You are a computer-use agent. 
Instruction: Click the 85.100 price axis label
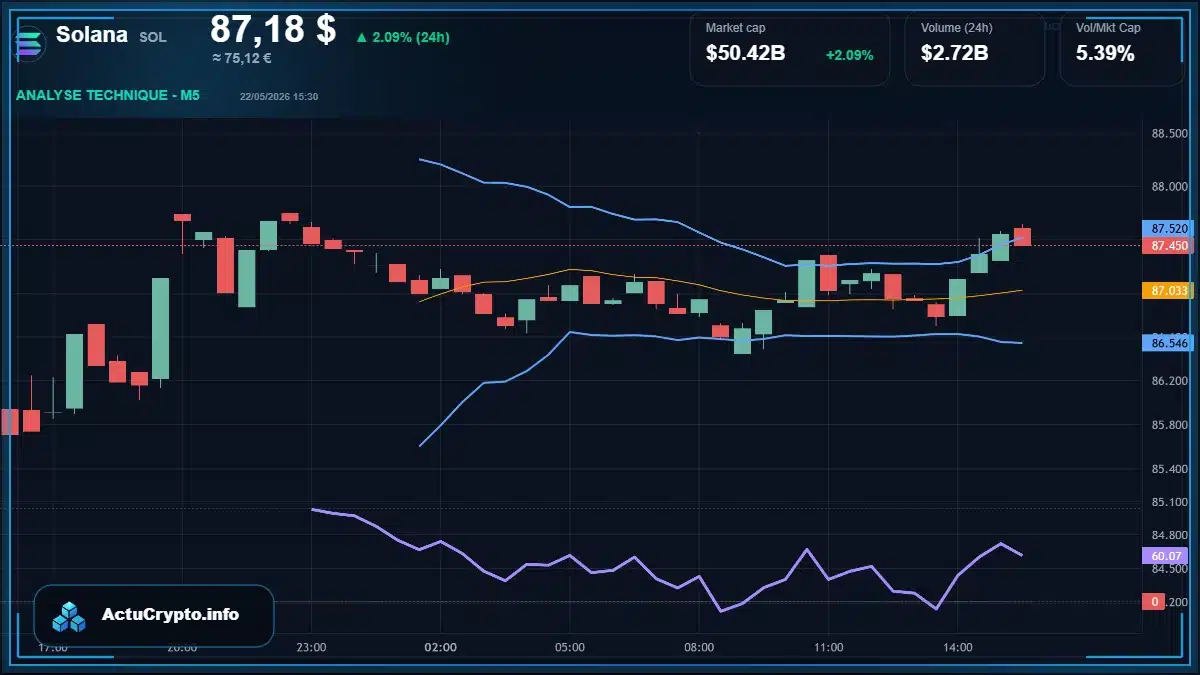click(x=1169, y=502)
